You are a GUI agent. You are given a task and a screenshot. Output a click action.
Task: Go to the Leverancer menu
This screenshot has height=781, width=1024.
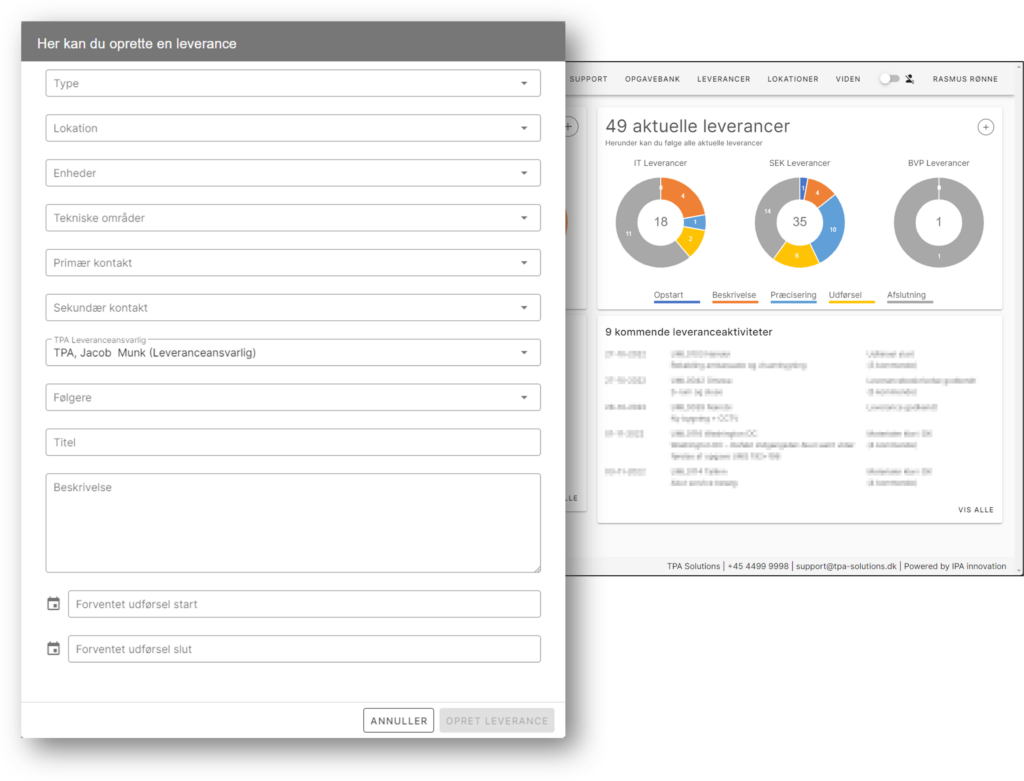click(724, 79)
